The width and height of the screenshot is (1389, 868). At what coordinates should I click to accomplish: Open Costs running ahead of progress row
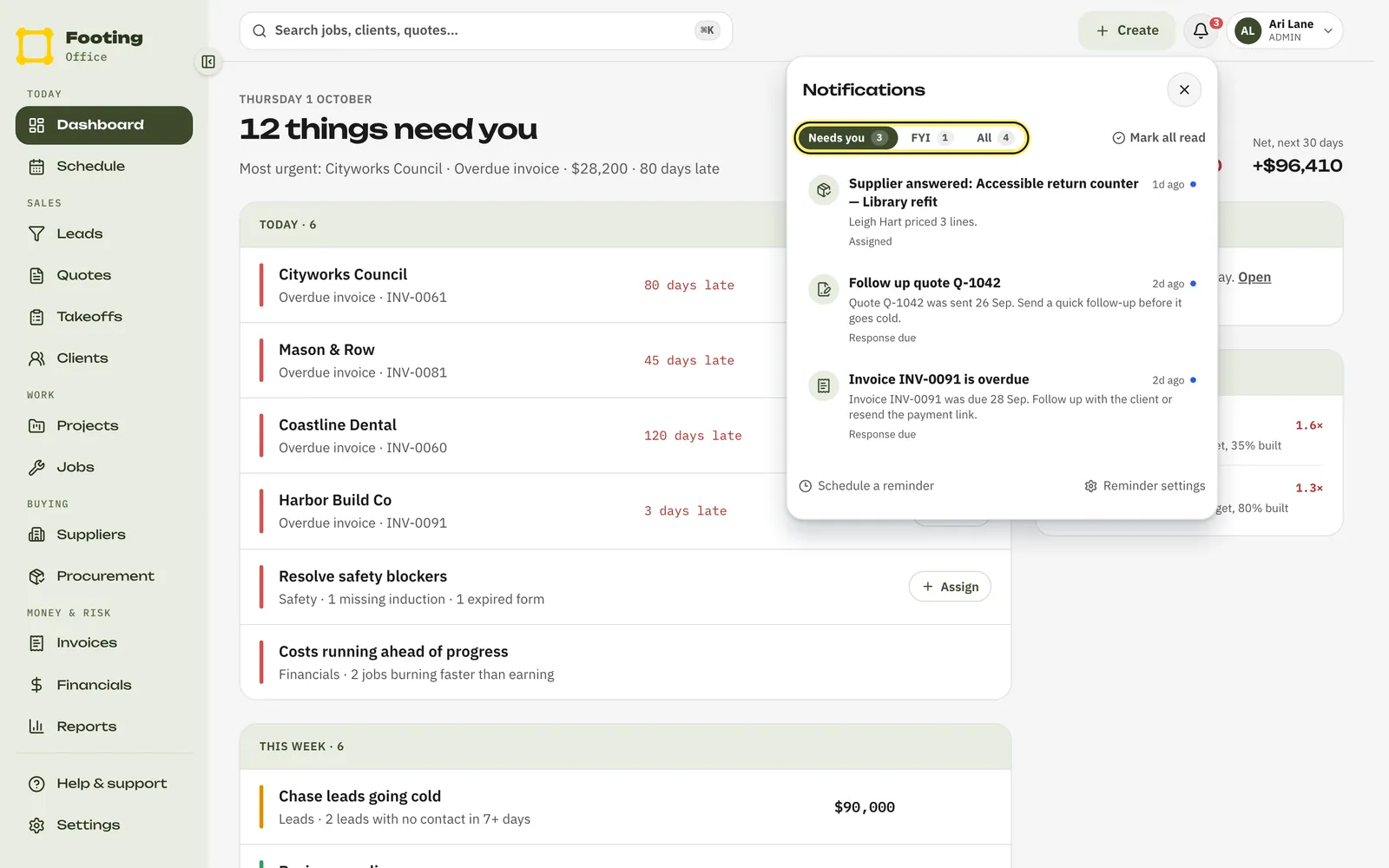click(625, 662)
